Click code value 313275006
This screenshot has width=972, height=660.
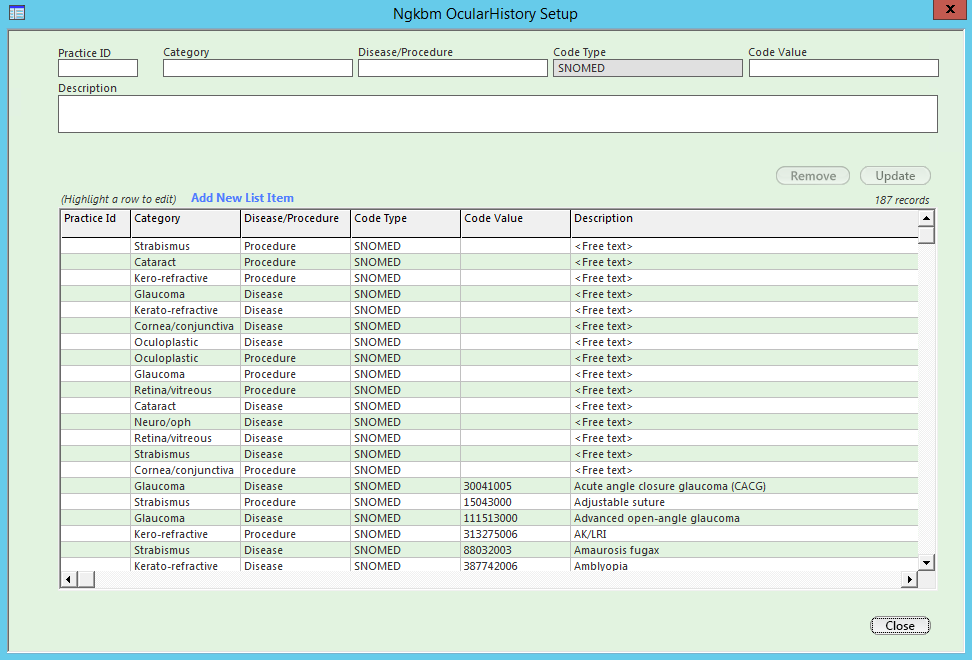click(x=490, y=534)
